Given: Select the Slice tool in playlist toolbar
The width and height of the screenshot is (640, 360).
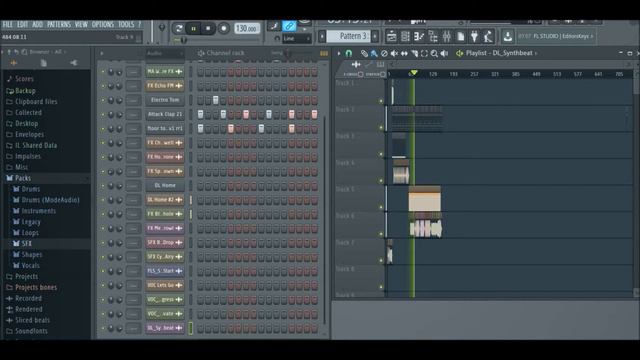Looking at the screenshot, I should coord(414,53).
